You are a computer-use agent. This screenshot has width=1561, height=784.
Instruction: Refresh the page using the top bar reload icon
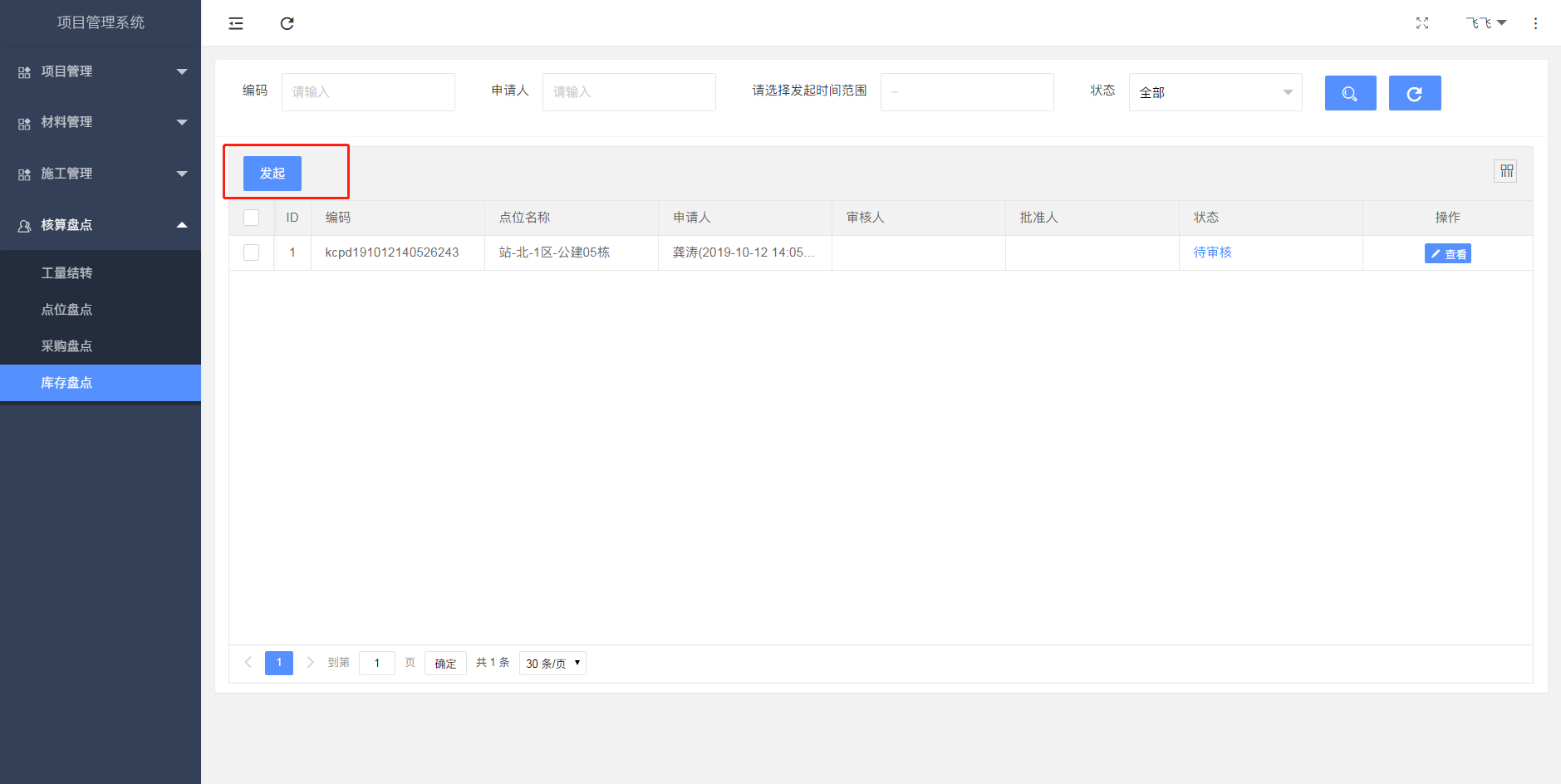[287, 23]
